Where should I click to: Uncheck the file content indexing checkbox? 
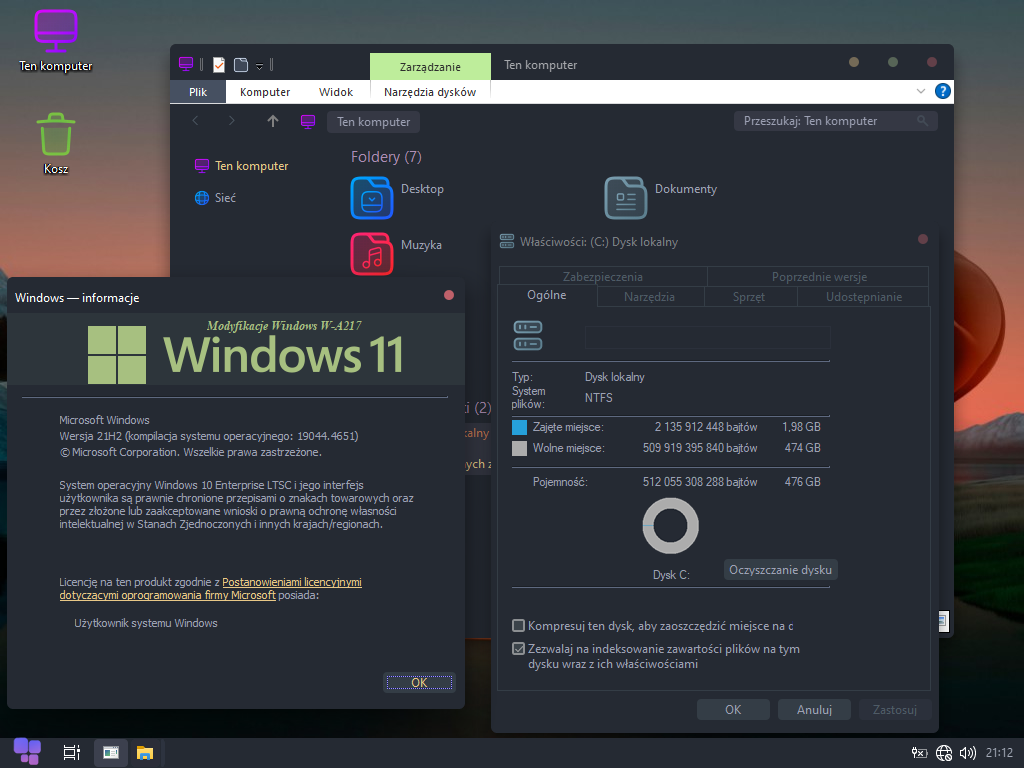(x=518, y=649)
